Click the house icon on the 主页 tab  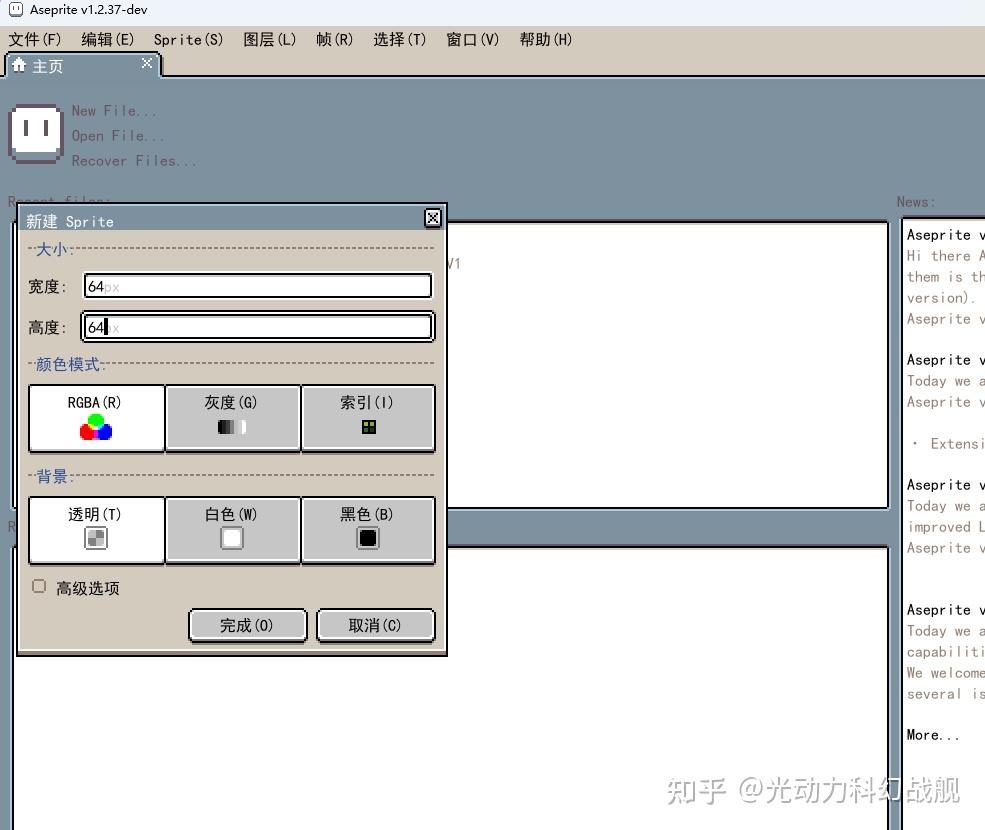[18, 64]
